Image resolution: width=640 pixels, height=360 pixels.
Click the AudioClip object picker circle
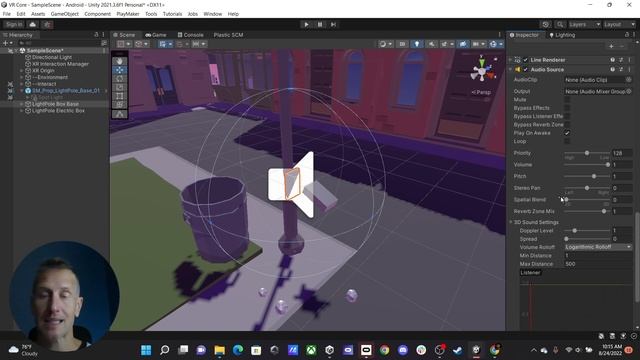point(629,80)
